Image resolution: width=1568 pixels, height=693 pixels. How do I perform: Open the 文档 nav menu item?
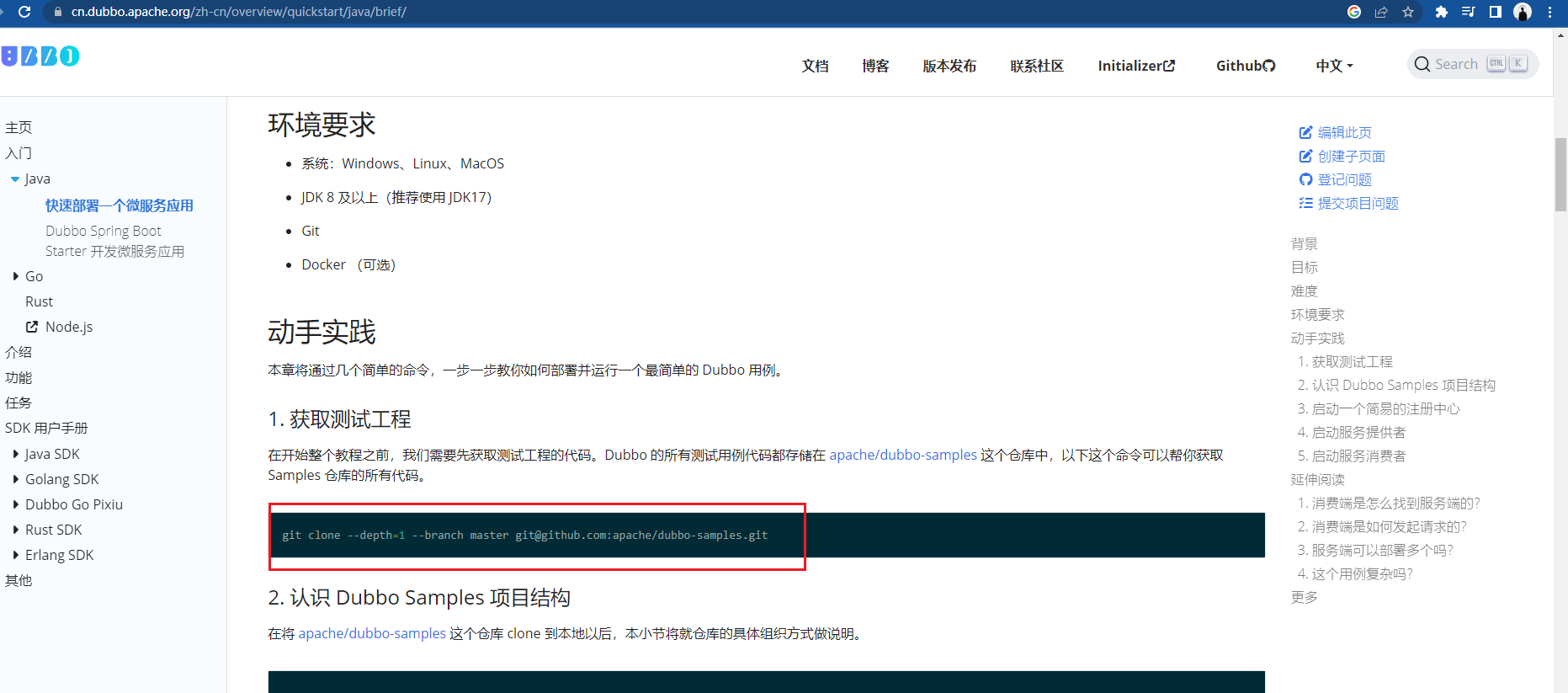coord(815,66)
